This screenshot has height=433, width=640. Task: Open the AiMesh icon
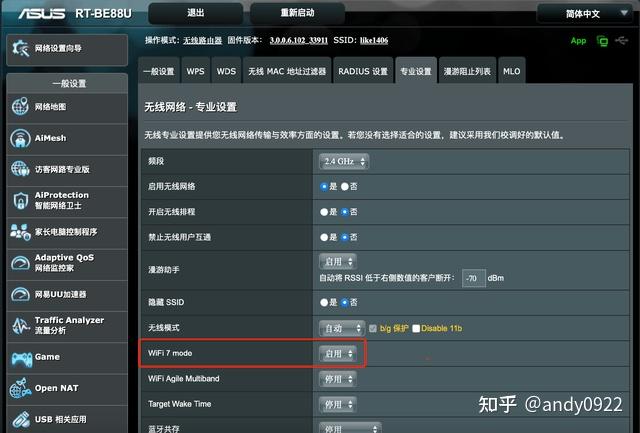point(20,138)
